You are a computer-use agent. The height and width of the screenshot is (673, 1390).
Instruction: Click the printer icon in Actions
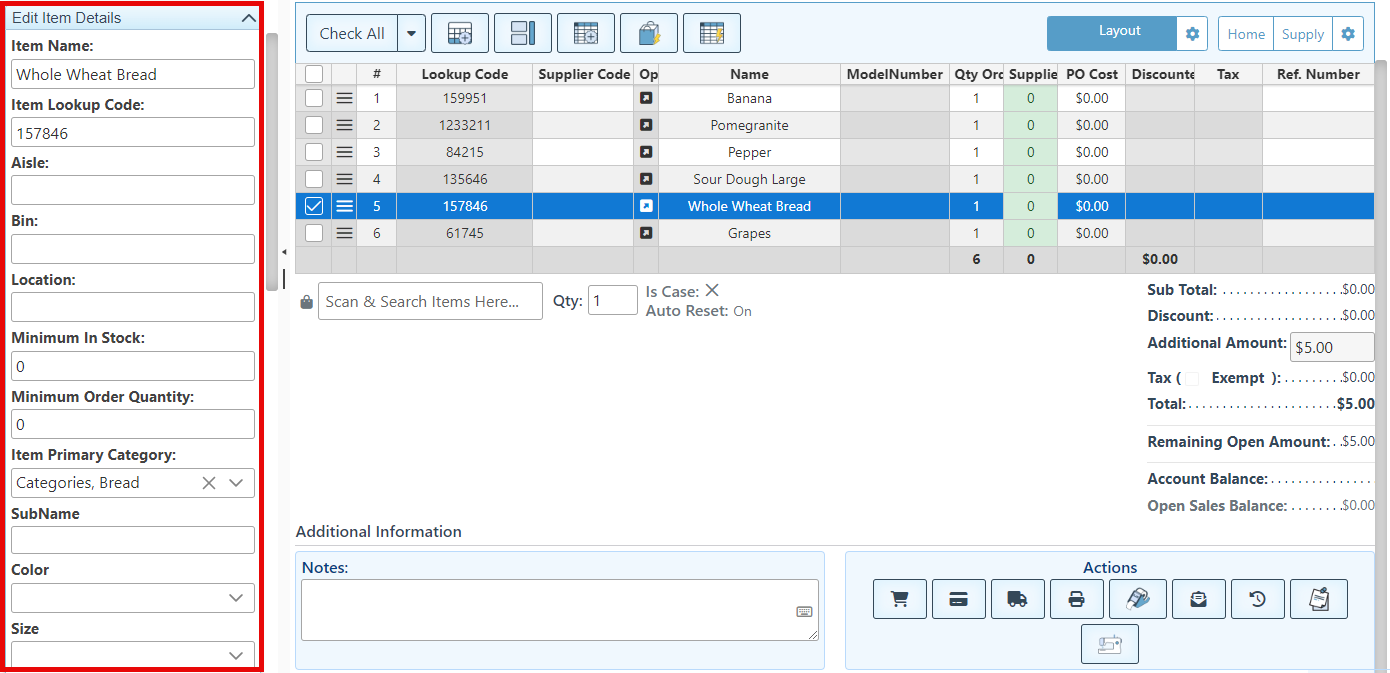click(x=1076, y=599)
